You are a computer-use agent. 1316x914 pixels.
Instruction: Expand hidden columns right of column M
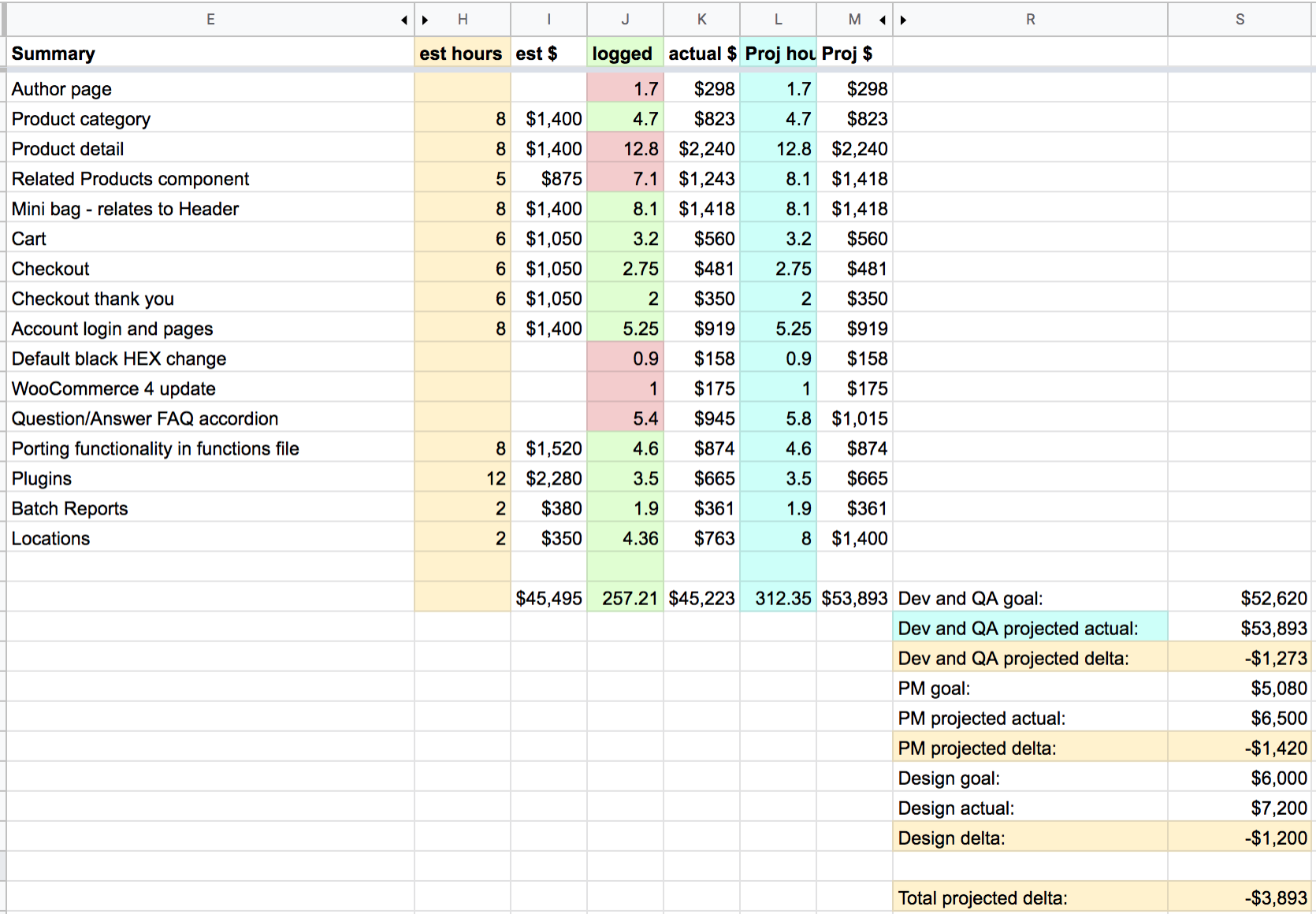click(883, 20)
